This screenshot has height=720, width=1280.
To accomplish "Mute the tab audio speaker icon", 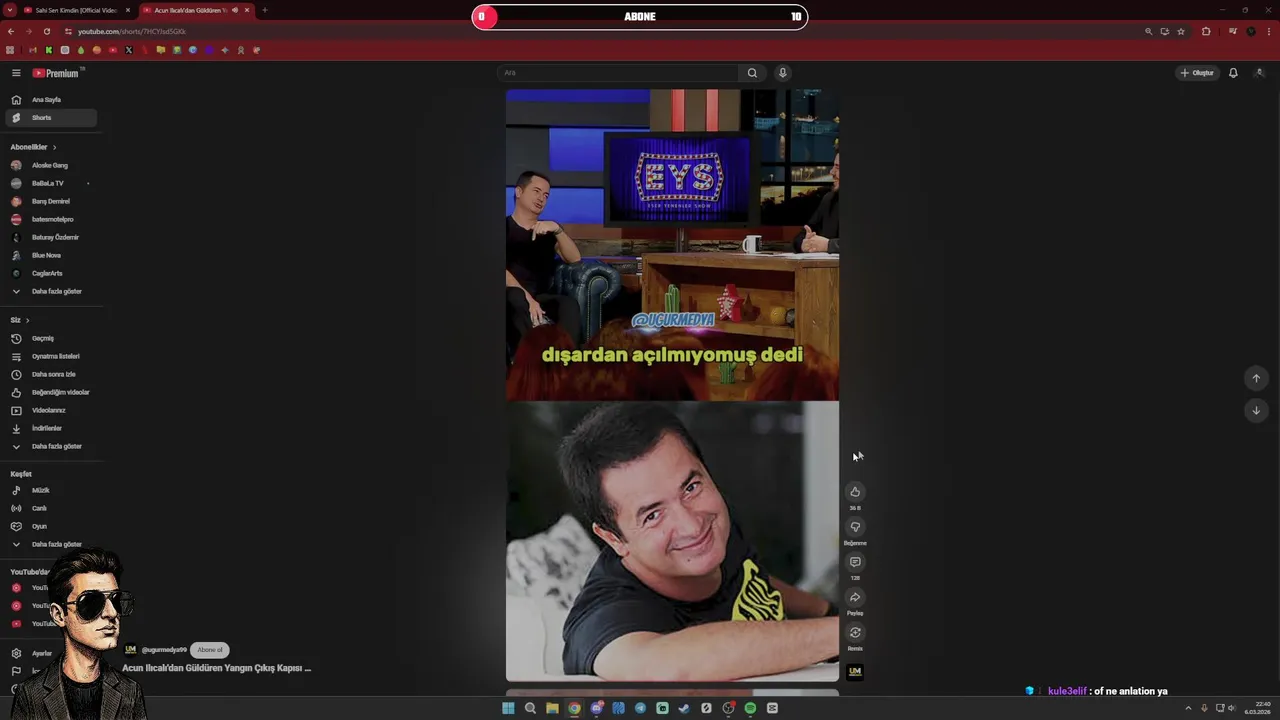I will click(x=235, y=10).
